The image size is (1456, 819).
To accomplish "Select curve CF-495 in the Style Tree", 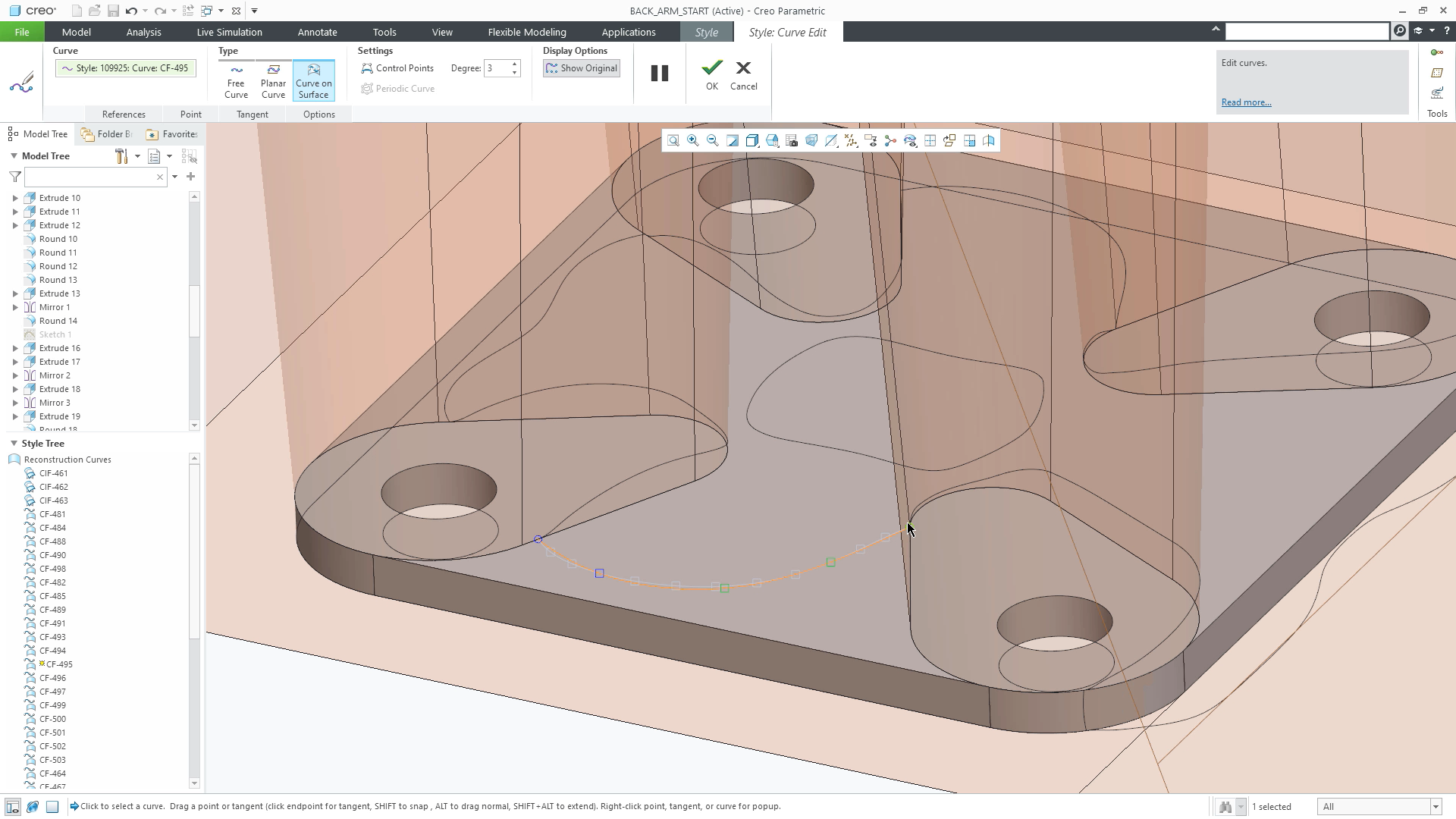I will [x=59, y=664].
